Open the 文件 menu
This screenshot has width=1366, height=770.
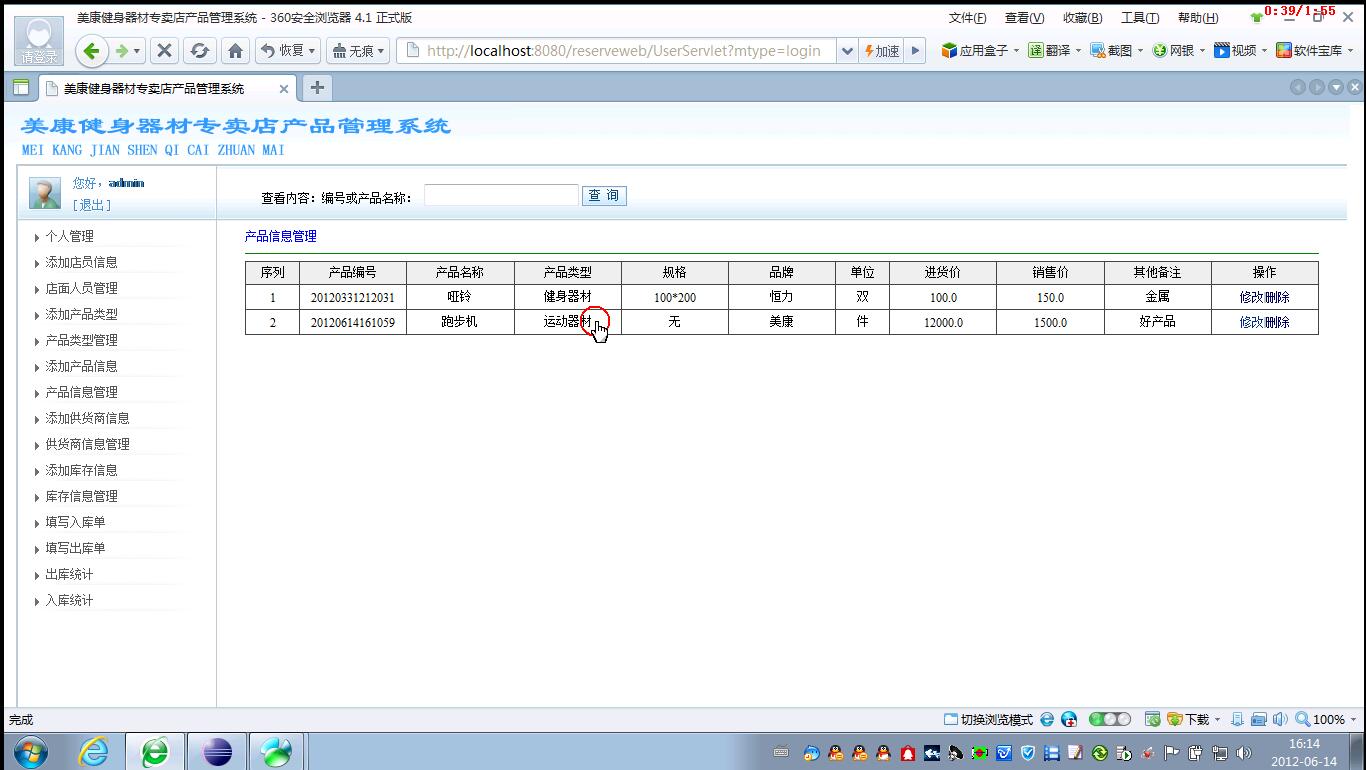click(x=967, y=18)
